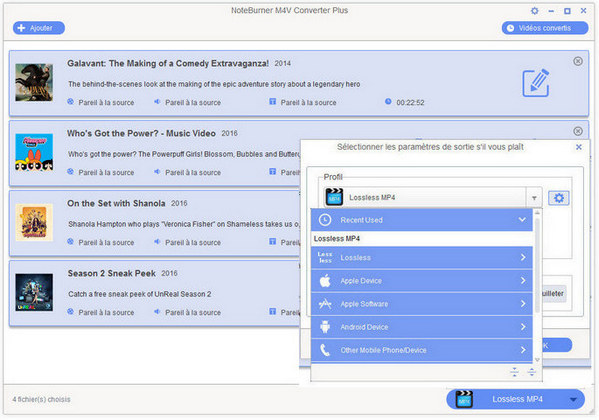Click the video track icon for Who's Got the Power
The width and height of the screenshot is (599, 420).
click(x=70, y=172)
